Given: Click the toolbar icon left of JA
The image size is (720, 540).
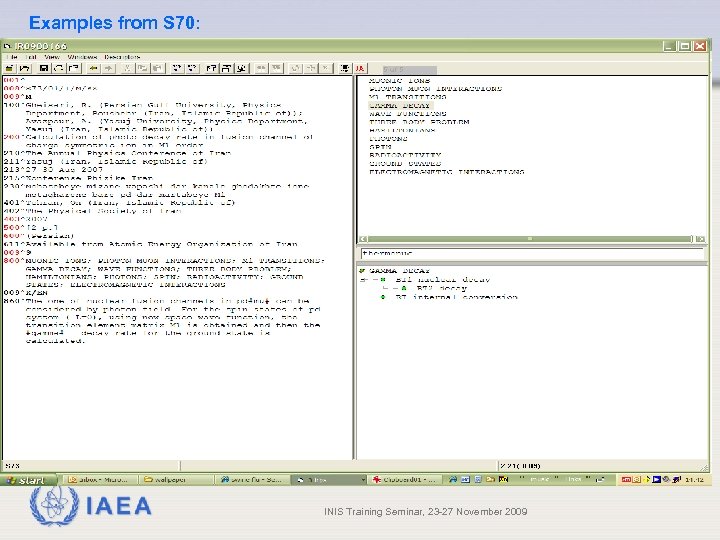Looking at the screenshot, I should (344, 68).
